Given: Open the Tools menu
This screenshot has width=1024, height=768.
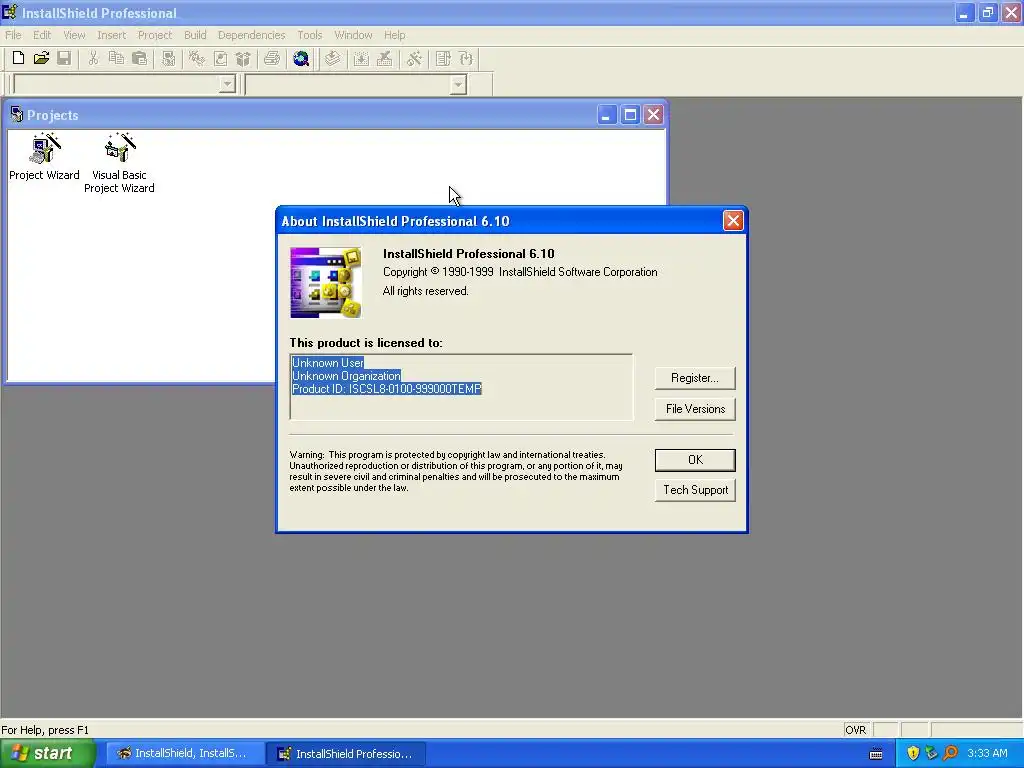Looking at the screenshot, I should [x=310, y=35].
